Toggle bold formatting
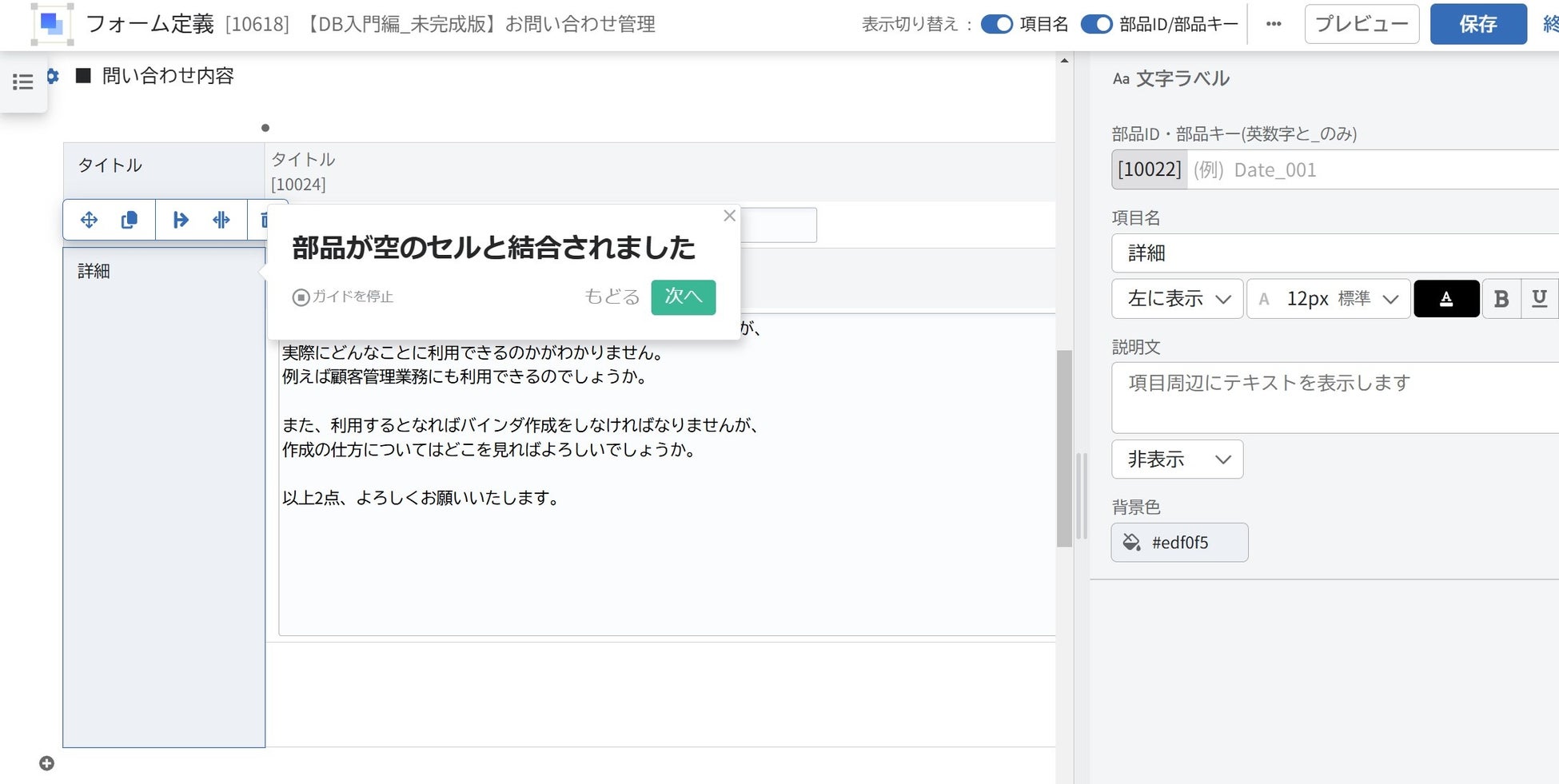The height and width of the screenshot is (784, 1559). click(1501, 299)
